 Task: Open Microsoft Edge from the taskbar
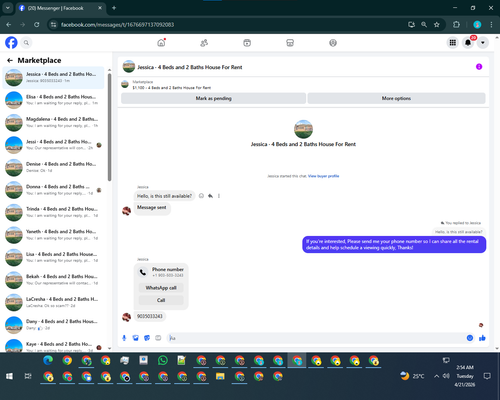click(x=48, y=360)
